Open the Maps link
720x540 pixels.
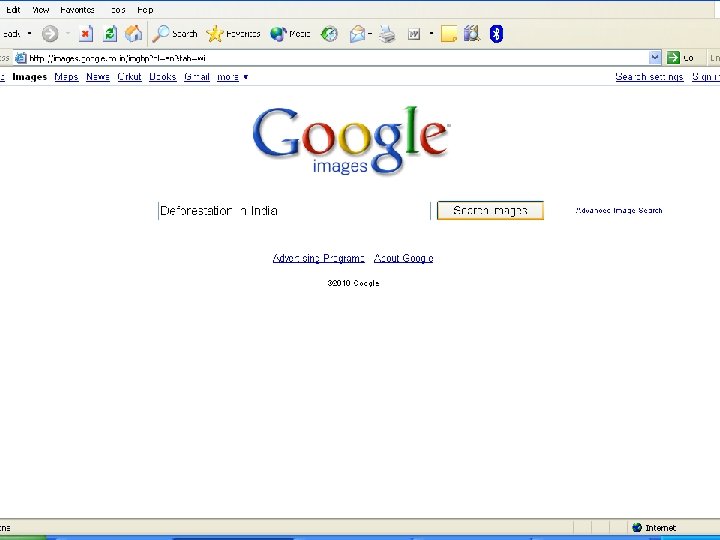coord(66,77)
